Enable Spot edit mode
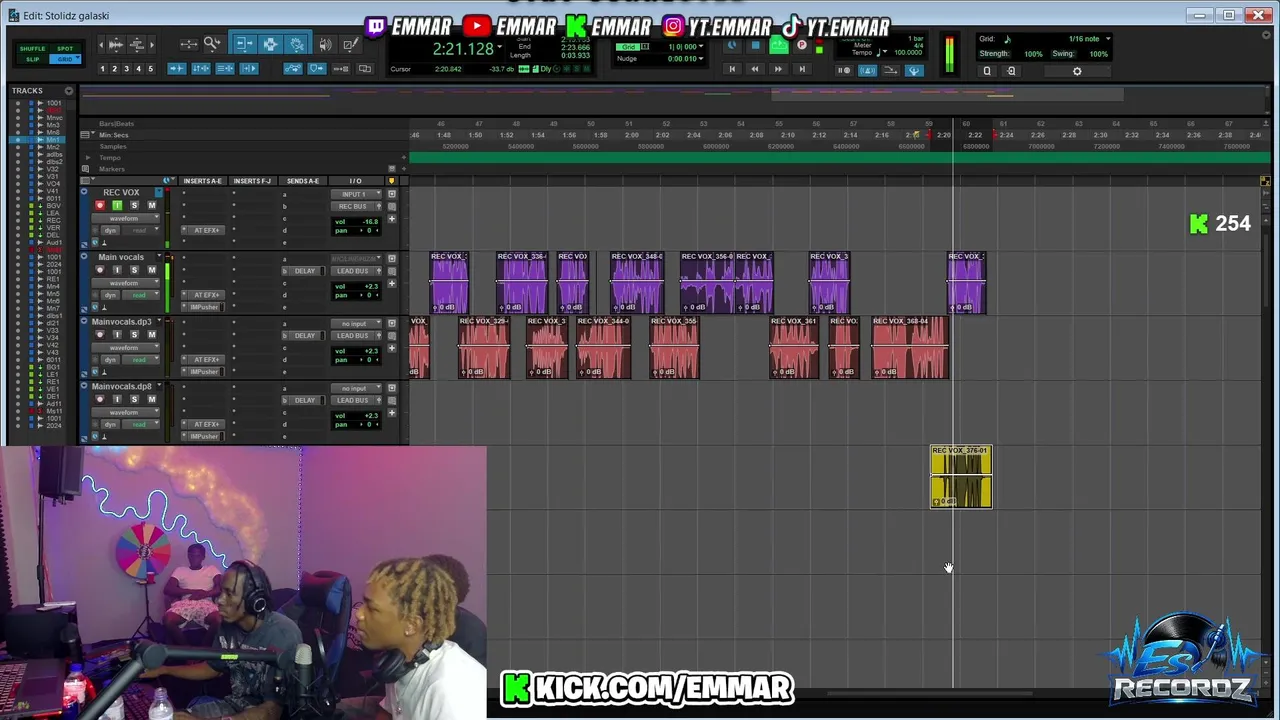Screen dimensions: 1280x720 click(x=65, y=48)
